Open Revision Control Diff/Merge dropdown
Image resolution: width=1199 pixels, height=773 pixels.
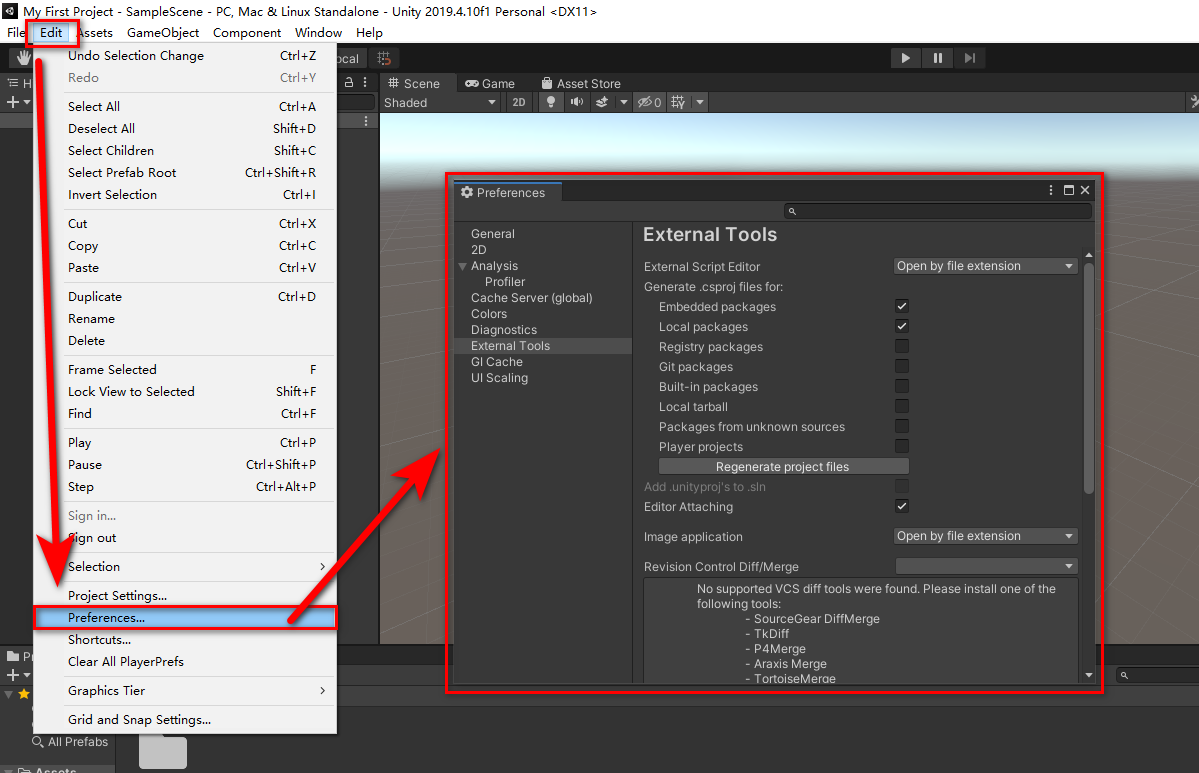coord(986,567)
